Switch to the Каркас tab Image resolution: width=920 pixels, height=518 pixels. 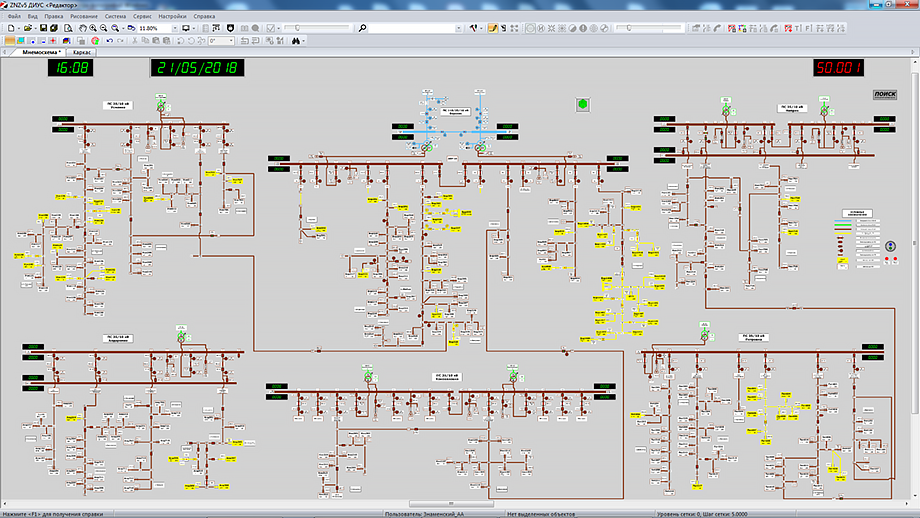(x=82, y=52)
